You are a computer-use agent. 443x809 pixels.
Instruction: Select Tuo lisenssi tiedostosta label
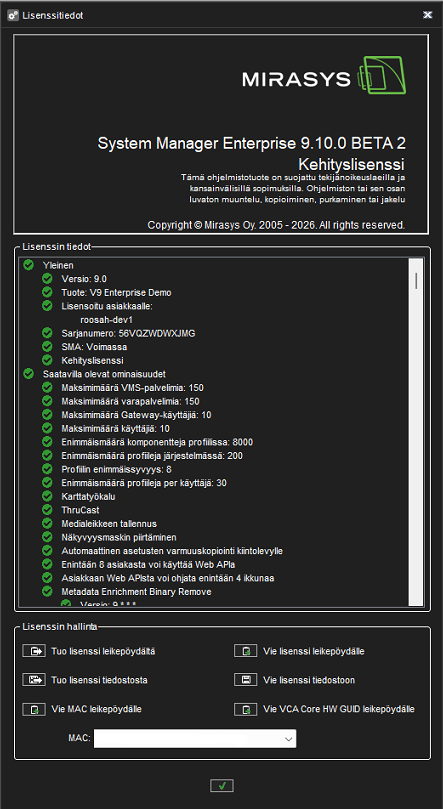(100, 680)
